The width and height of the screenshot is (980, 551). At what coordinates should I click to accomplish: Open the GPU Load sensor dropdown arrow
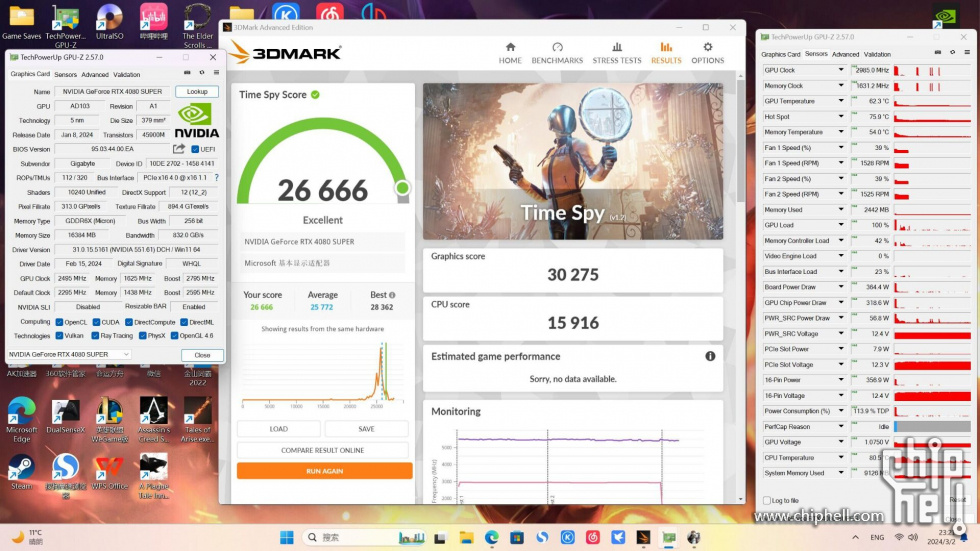[841, 225]
